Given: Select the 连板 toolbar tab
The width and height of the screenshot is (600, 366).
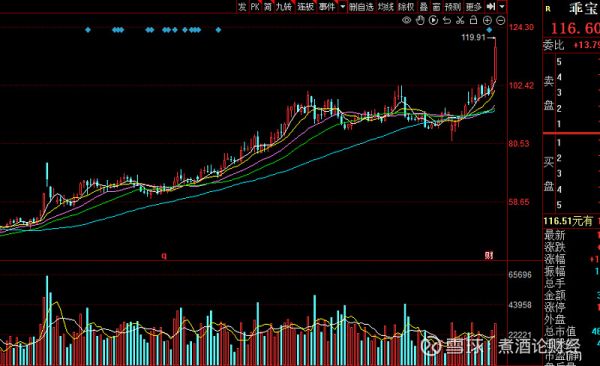Looking at the screenshot, I should (305, 7).
